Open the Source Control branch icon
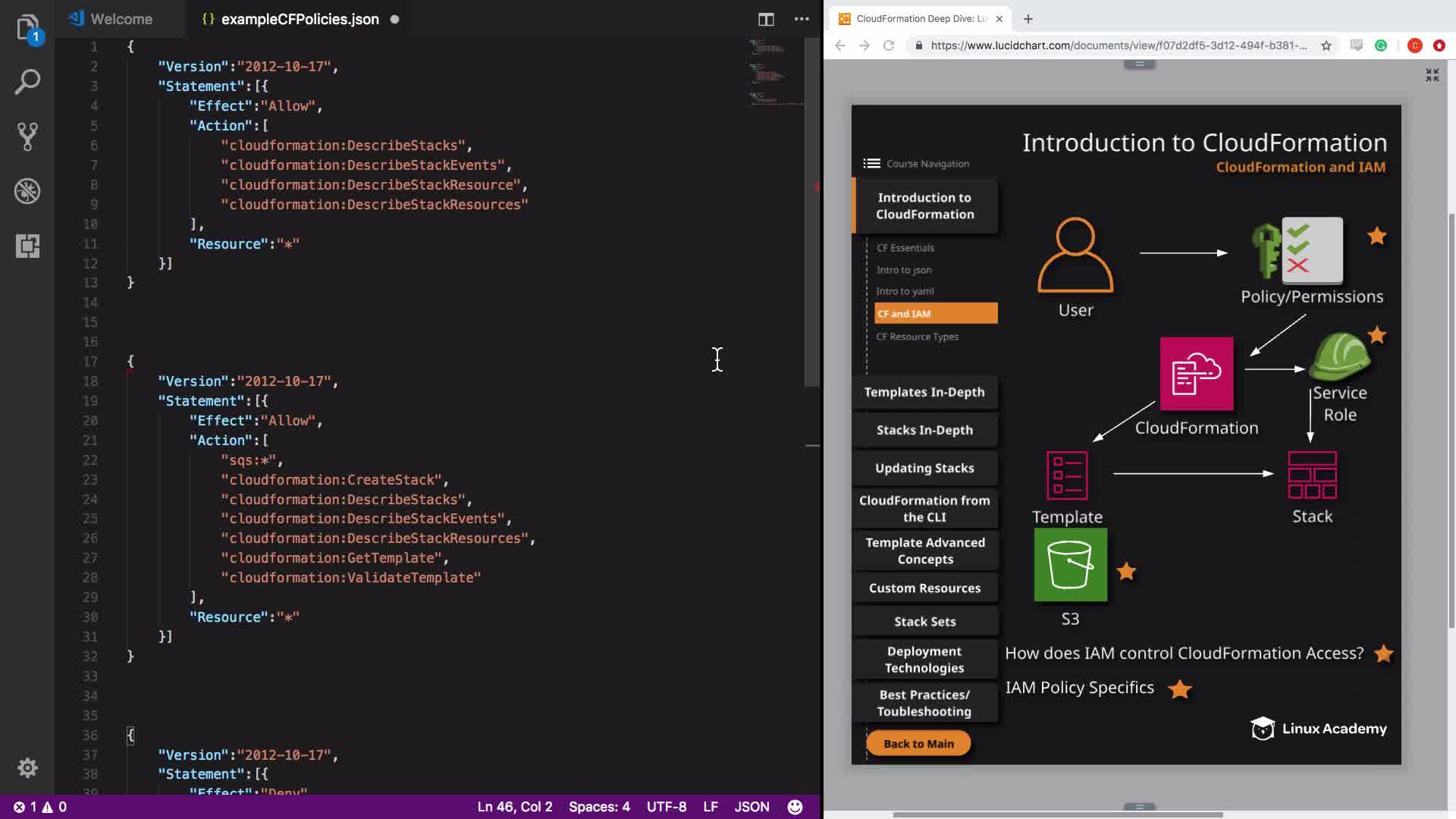Image resolution: width=1456 pixels, height=819 pixels. [x=27, y=136]
